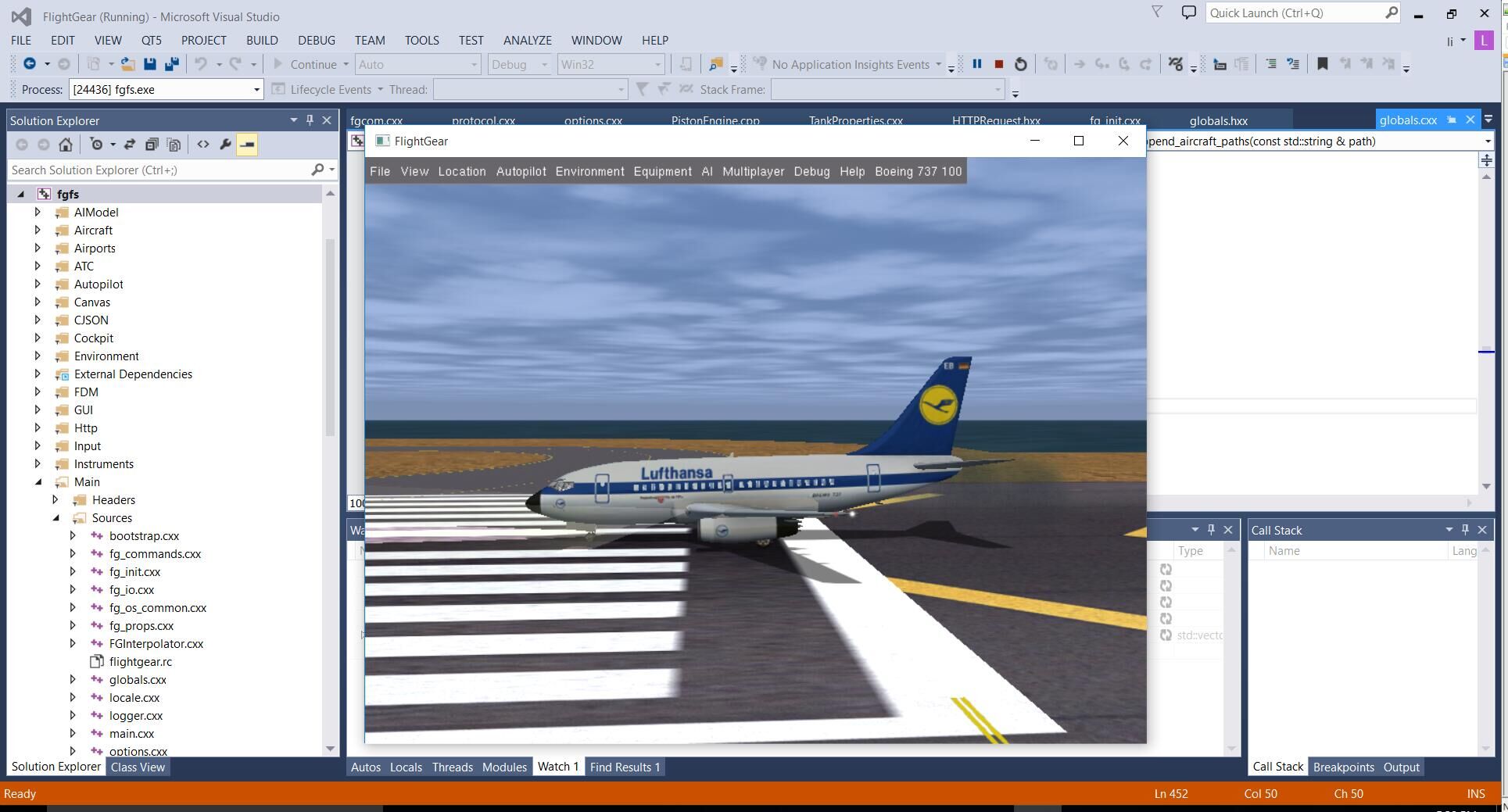Open notifications funnel icon in title bar
This screenshot has width=1508, height=812.
[1157, 12]
